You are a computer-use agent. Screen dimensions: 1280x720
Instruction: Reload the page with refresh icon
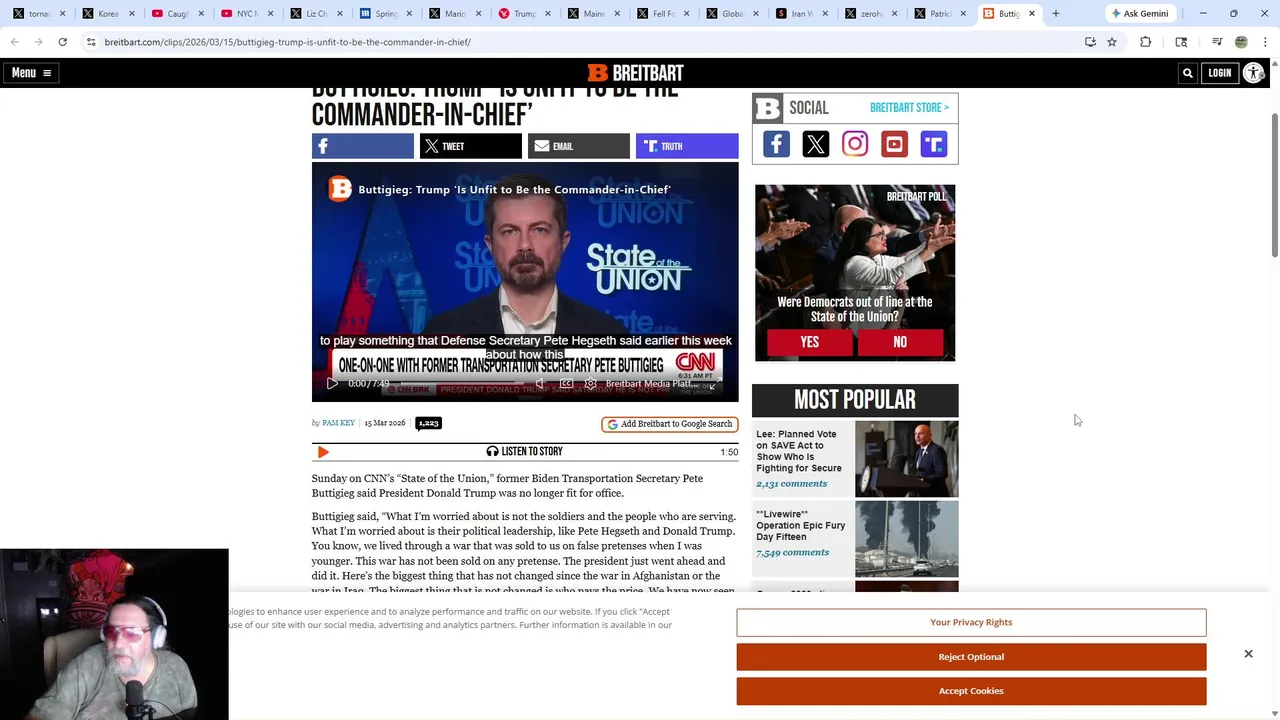[x=62, y=42]
